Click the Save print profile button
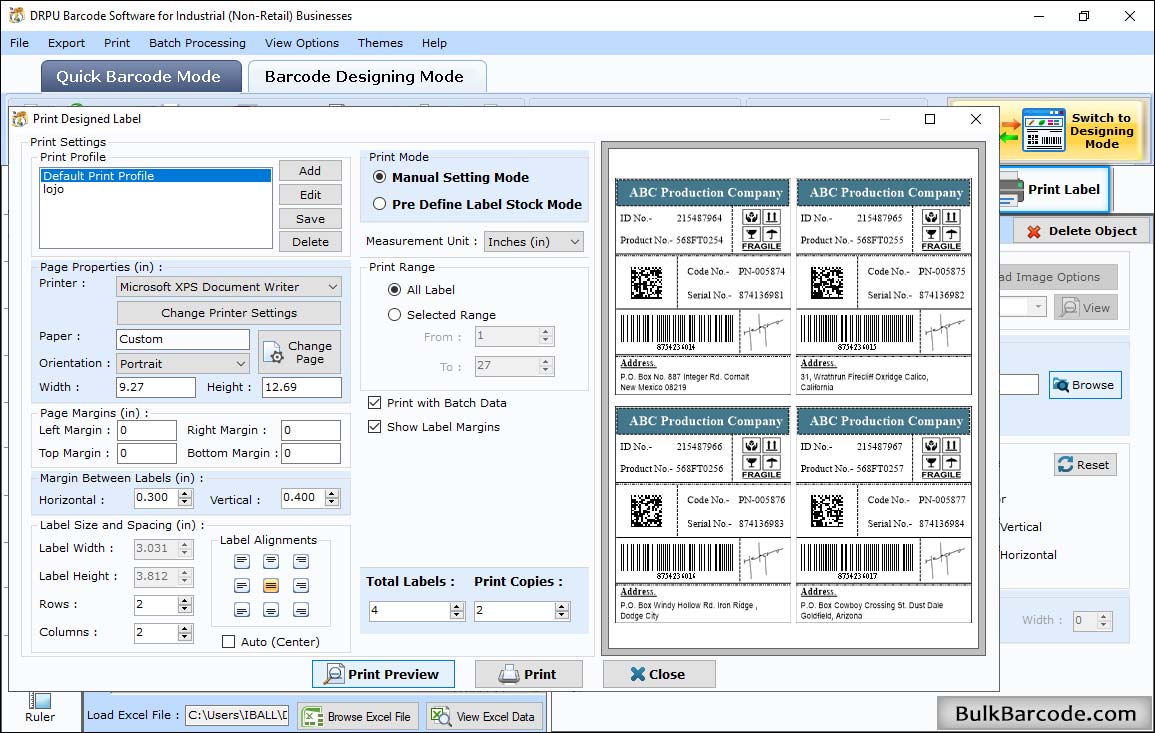Viewport: 1155px width, 733px height. pos(310,219)
